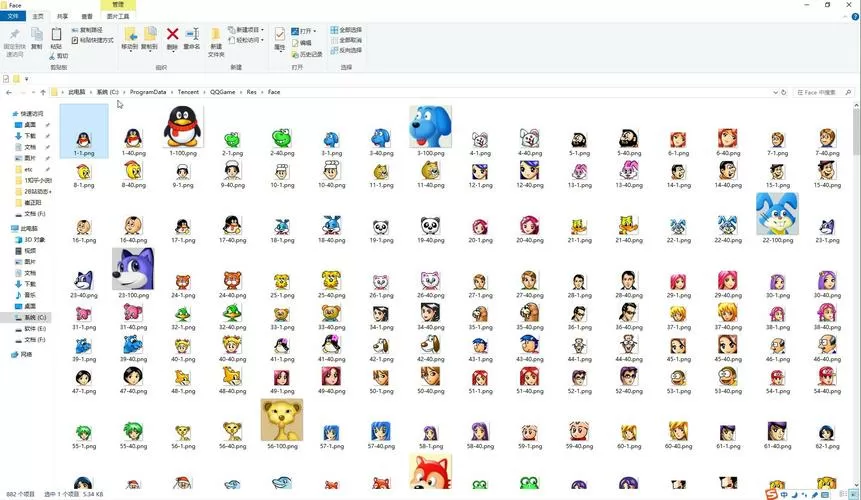
Task: Click the Paste (粘贴) clipboard icon
Action: point(56,35)
